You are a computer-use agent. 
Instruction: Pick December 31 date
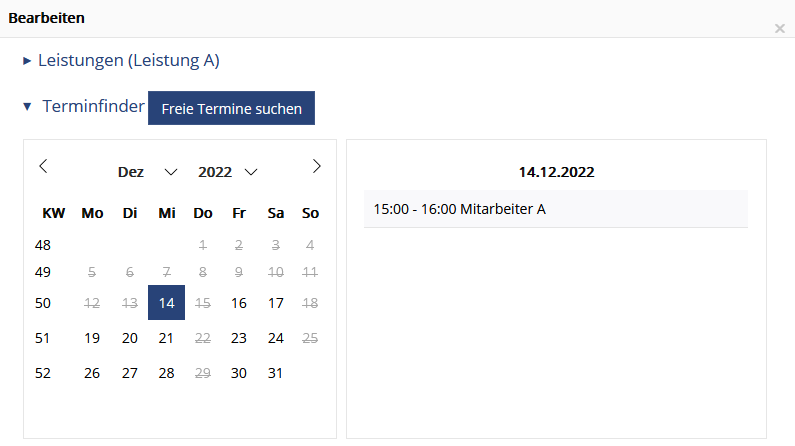275,373
